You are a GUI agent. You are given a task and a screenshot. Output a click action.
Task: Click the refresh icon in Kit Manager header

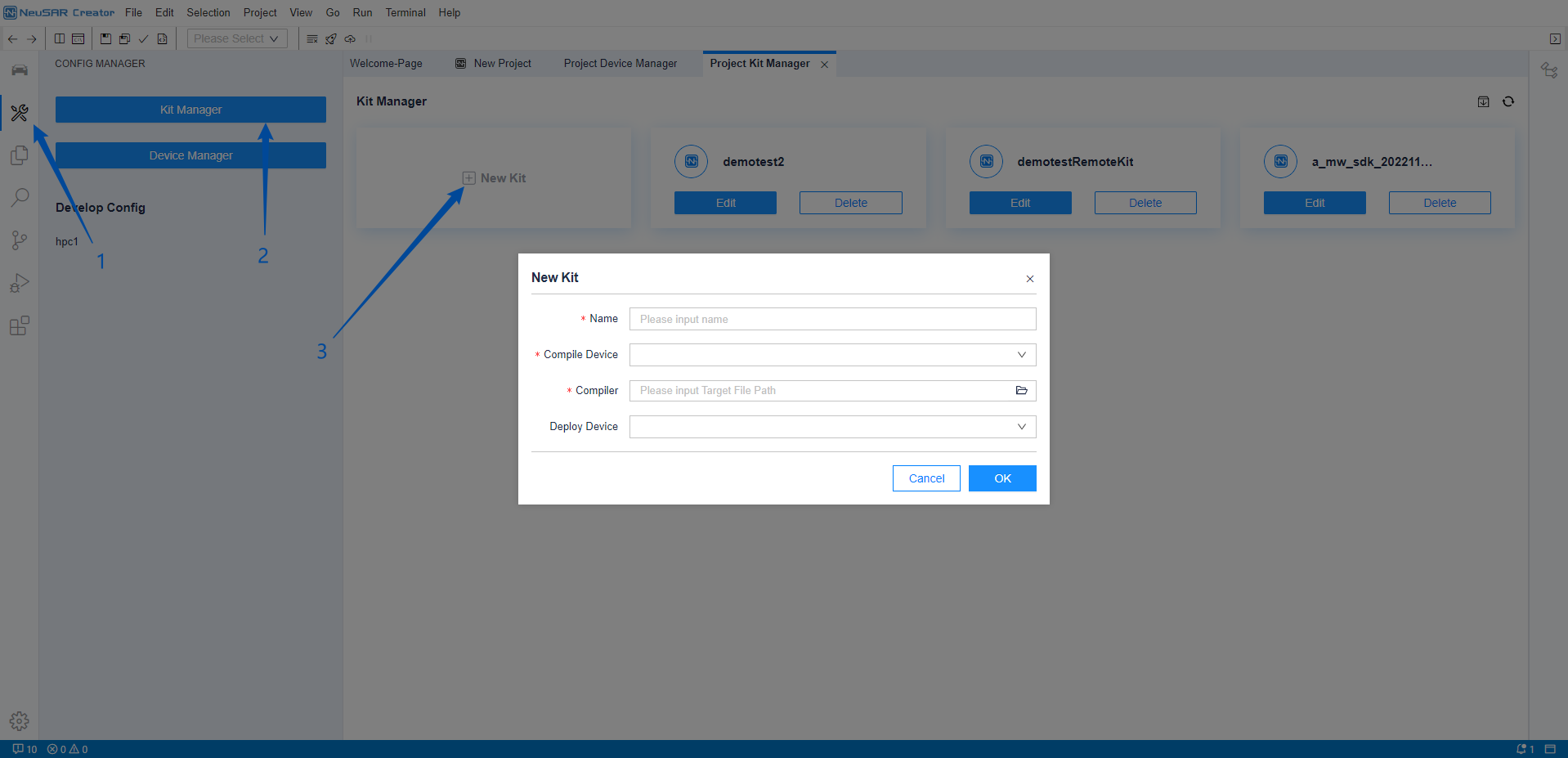coord(1508,101)
